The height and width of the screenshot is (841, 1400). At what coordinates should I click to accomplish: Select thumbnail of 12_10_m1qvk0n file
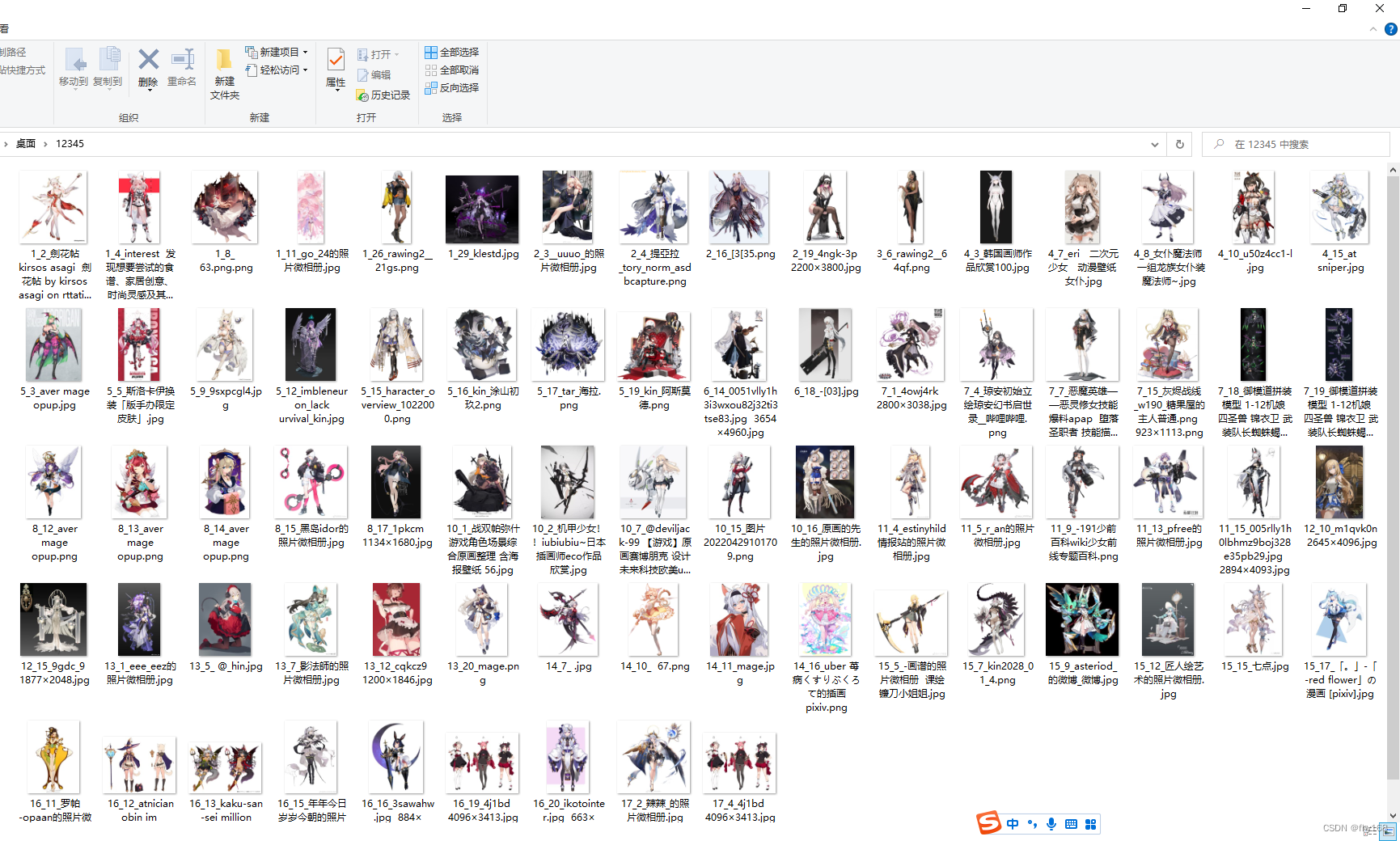click(1339, 482)
